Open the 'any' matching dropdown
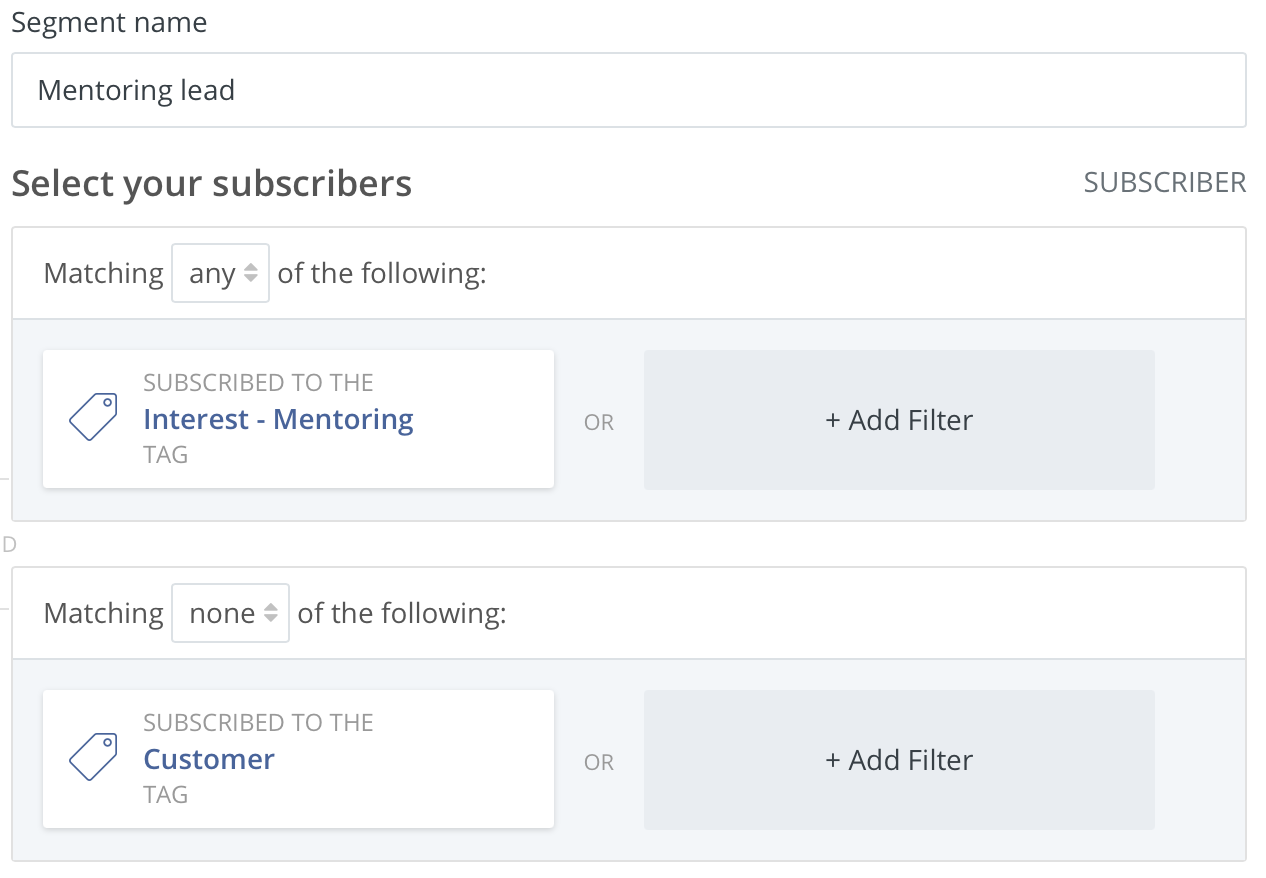The width and height of the screenshot is (1266, 878). 221,273
